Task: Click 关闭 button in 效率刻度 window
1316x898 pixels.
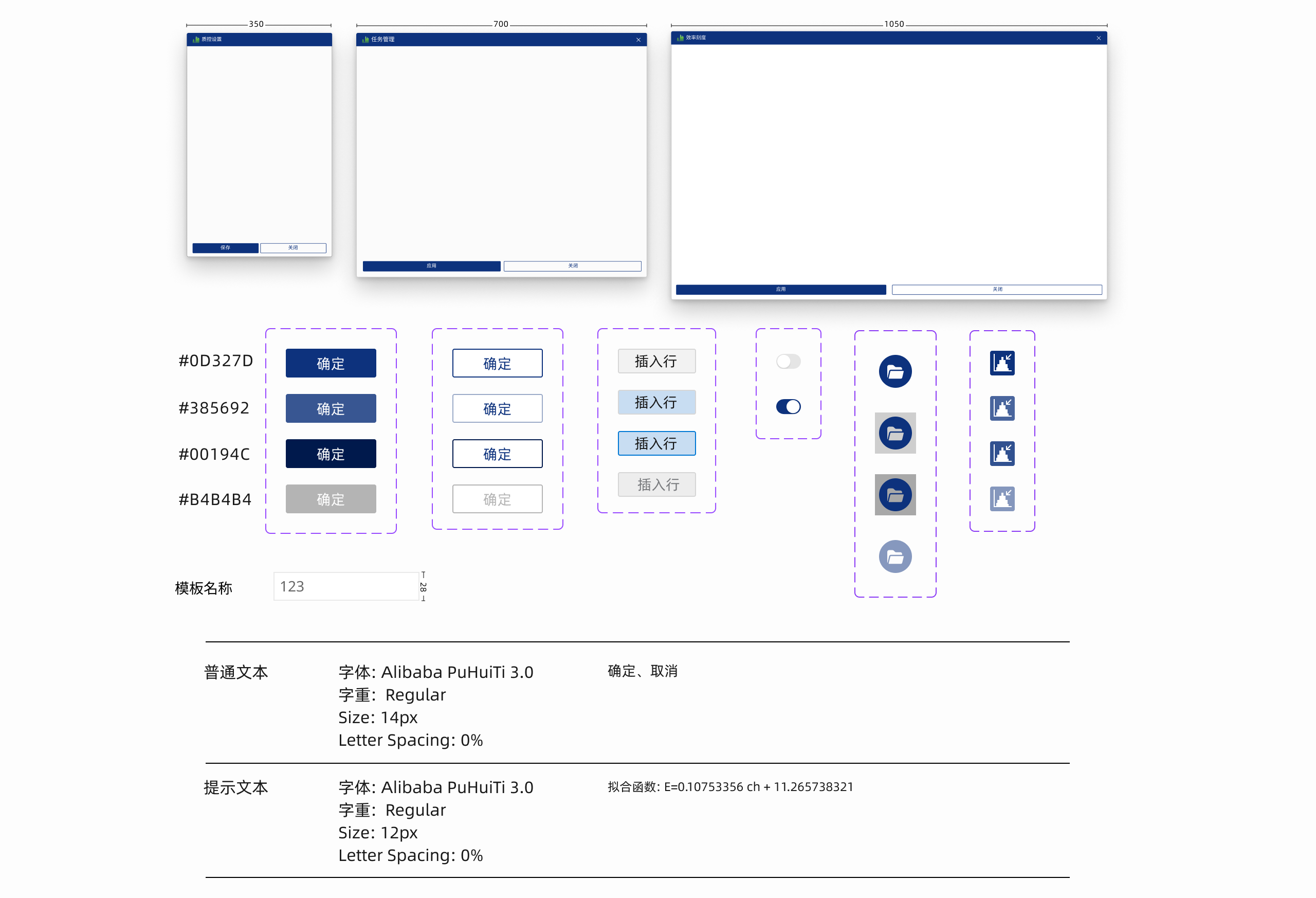Action: (997, 290)
